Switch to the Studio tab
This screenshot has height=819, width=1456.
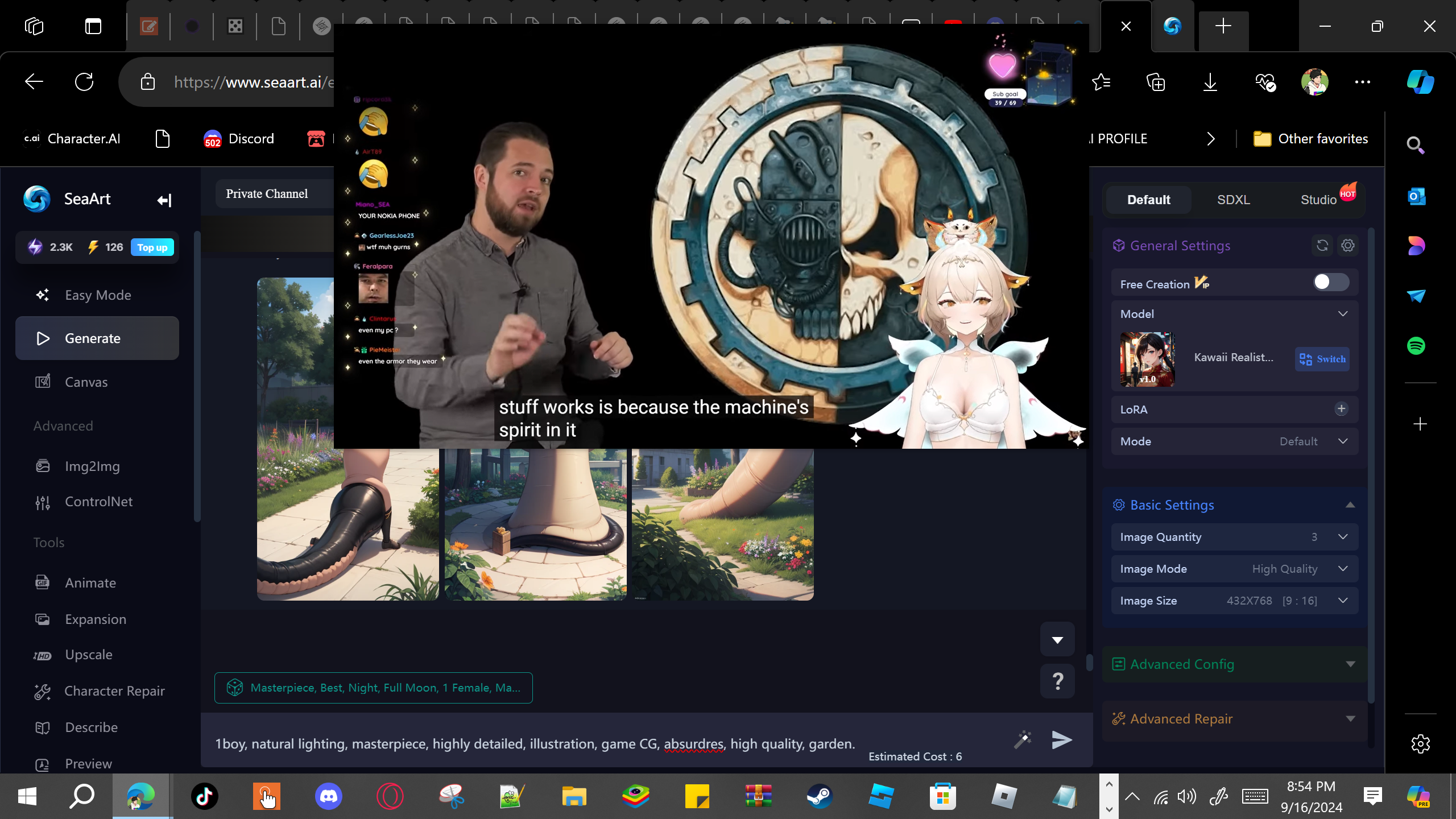pyautogui.click(x=1318, y=200)
